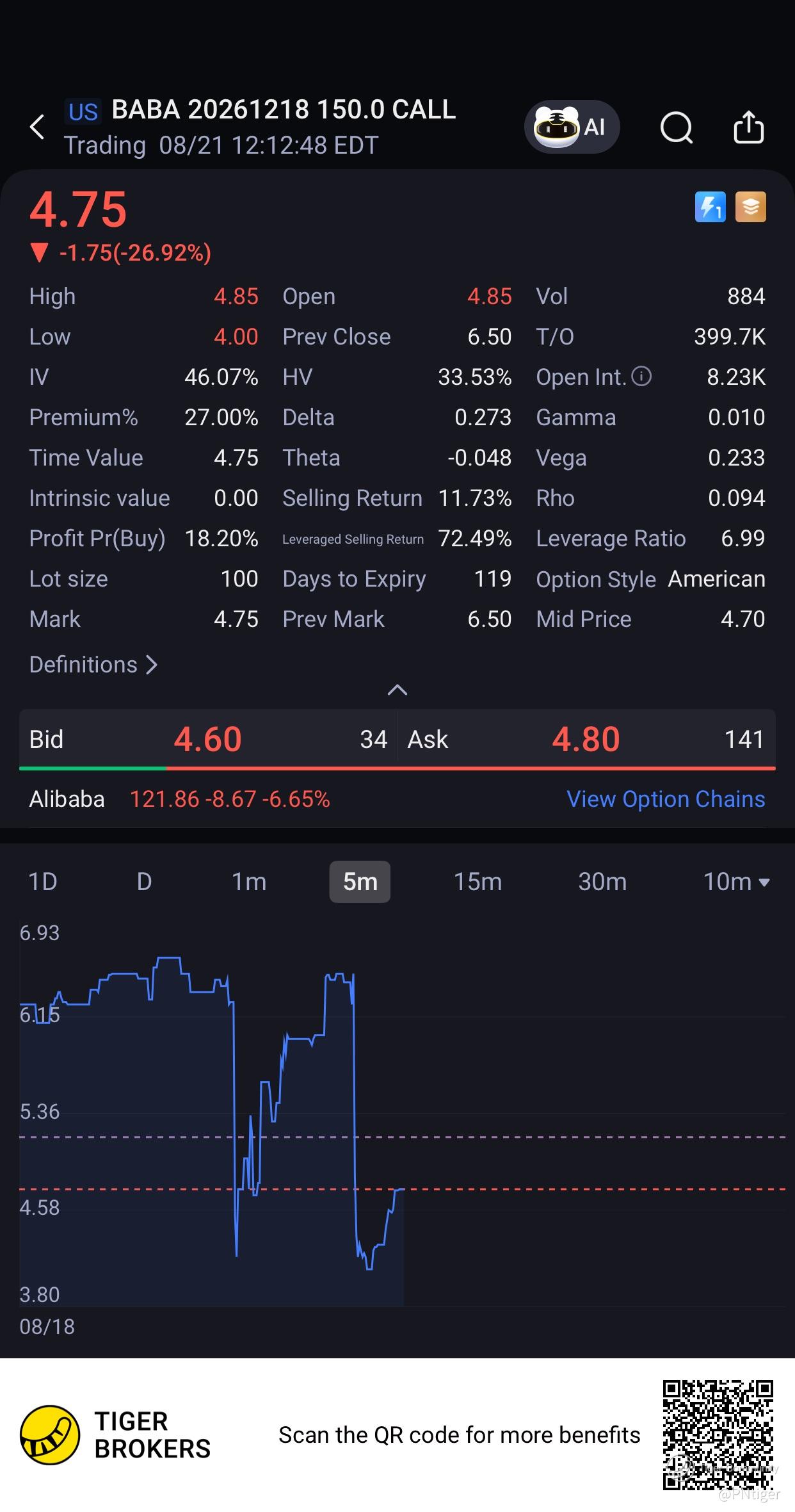The width and height of the screenshot is (795, 1512).
Task: Switch to 30m chart interval
Action: (602, 882)
